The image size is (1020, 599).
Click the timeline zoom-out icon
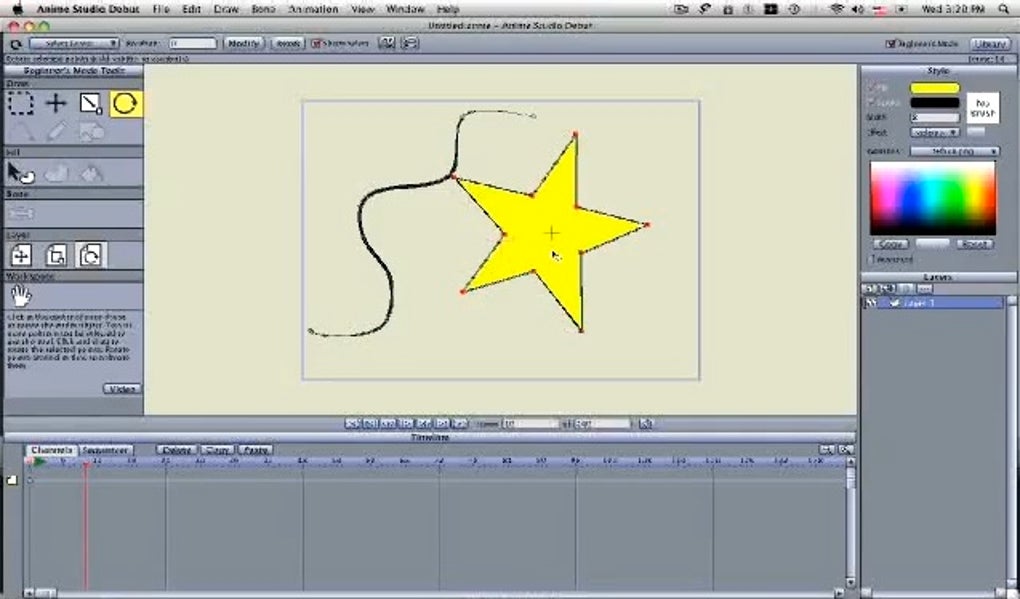point(826,449)
